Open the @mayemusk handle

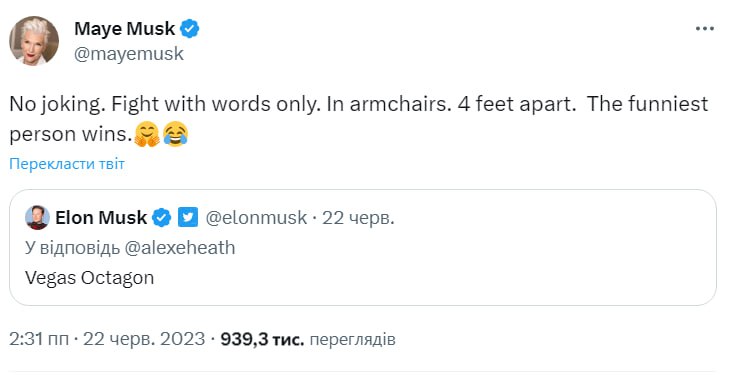pyautogui.click(x=129, y=54)
